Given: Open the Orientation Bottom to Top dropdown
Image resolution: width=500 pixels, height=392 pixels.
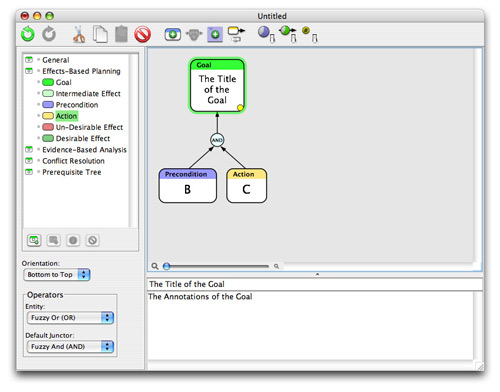Looking at the screenshot, I should pyautogui.click(x=57, y=275).
